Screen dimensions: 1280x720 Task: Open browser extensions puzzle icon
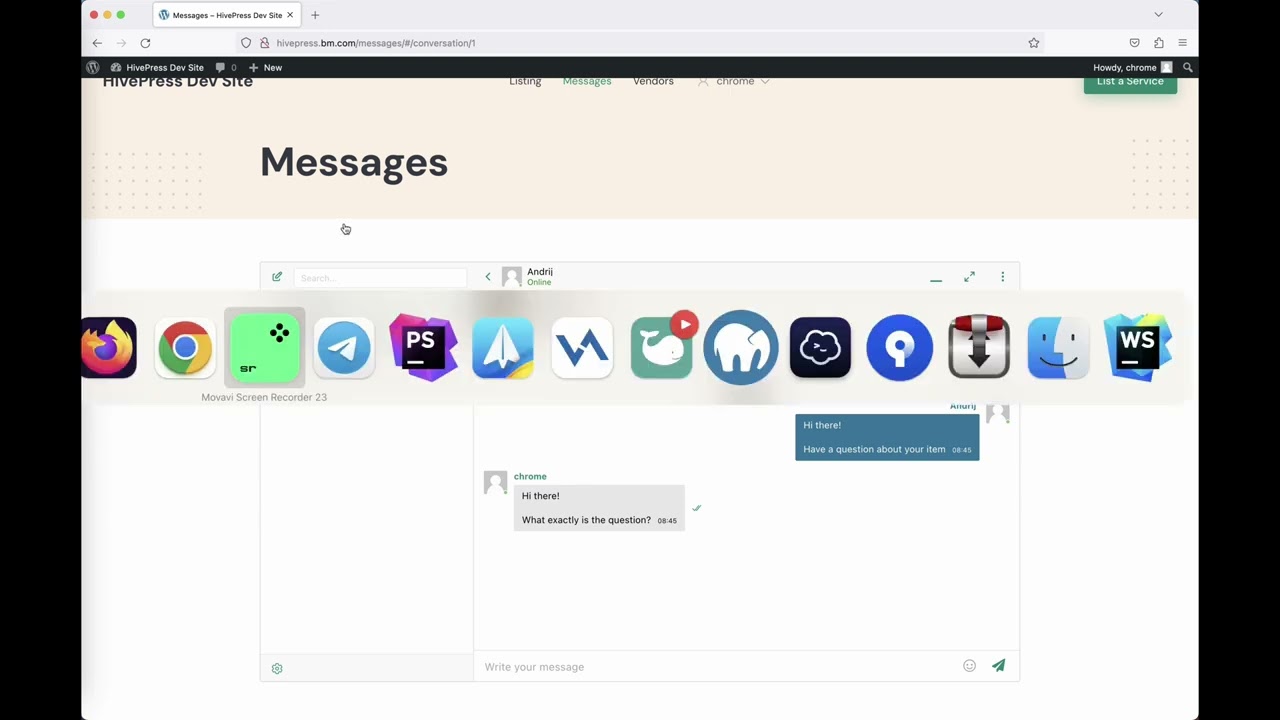click(x=1158, y=43)
